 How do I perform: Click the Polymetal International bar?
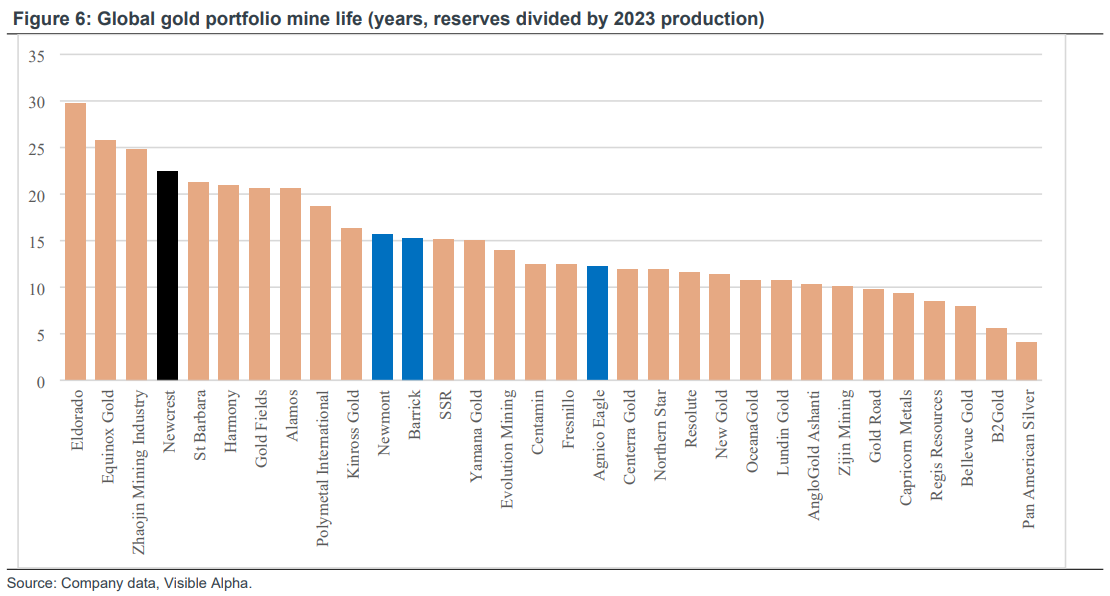[x=321, y=294]
